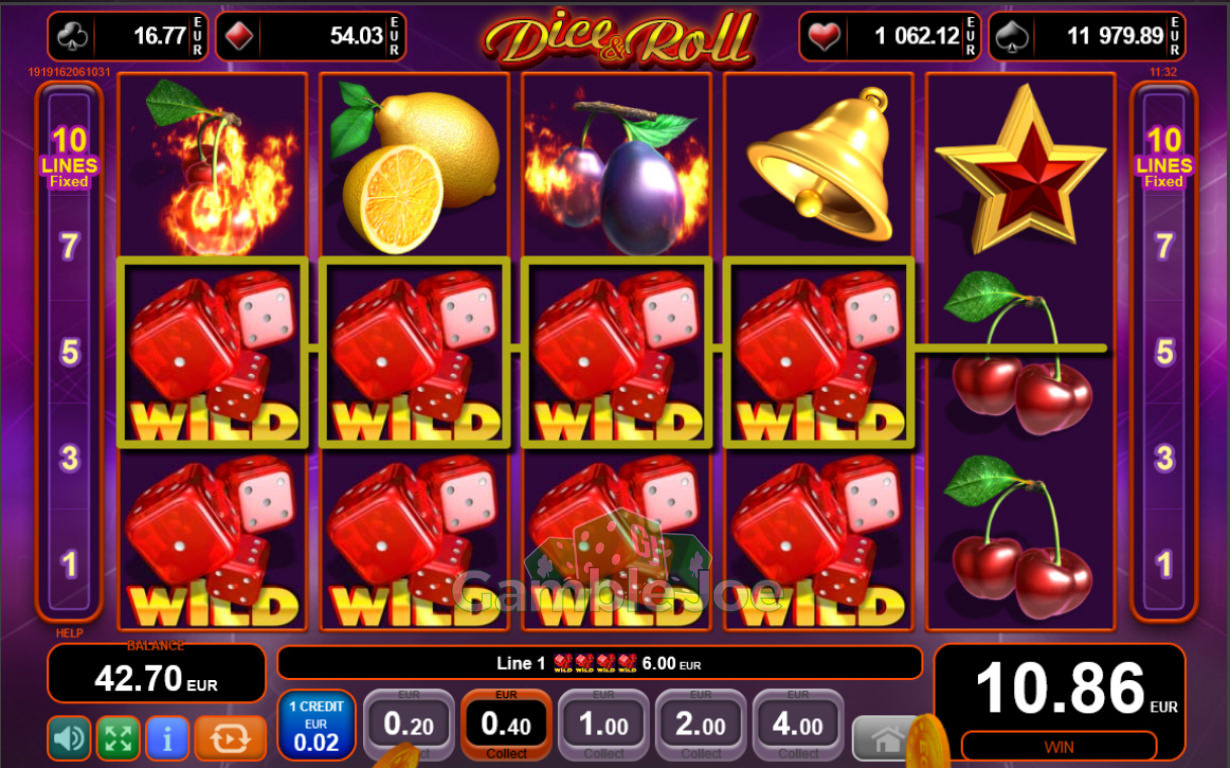The width and height of the screenshot is (1230, 768).
Task: Click the spades jackpot icon
Action: [x=1013, y=37]
